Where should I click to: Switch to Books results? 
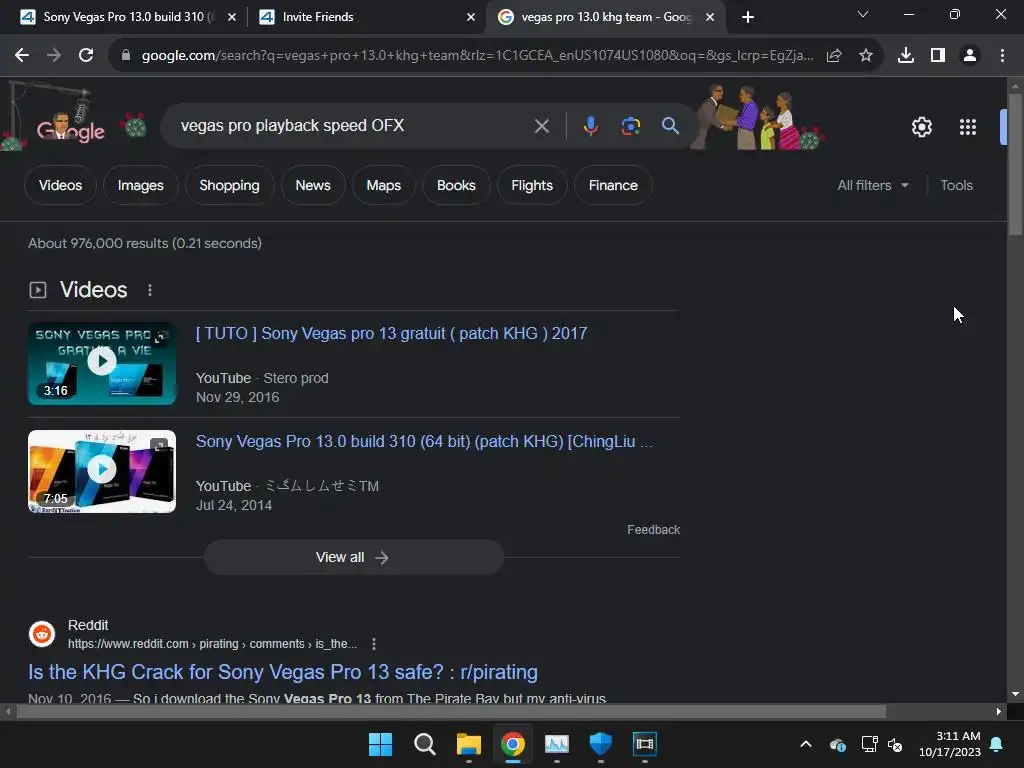click(456, 185)
